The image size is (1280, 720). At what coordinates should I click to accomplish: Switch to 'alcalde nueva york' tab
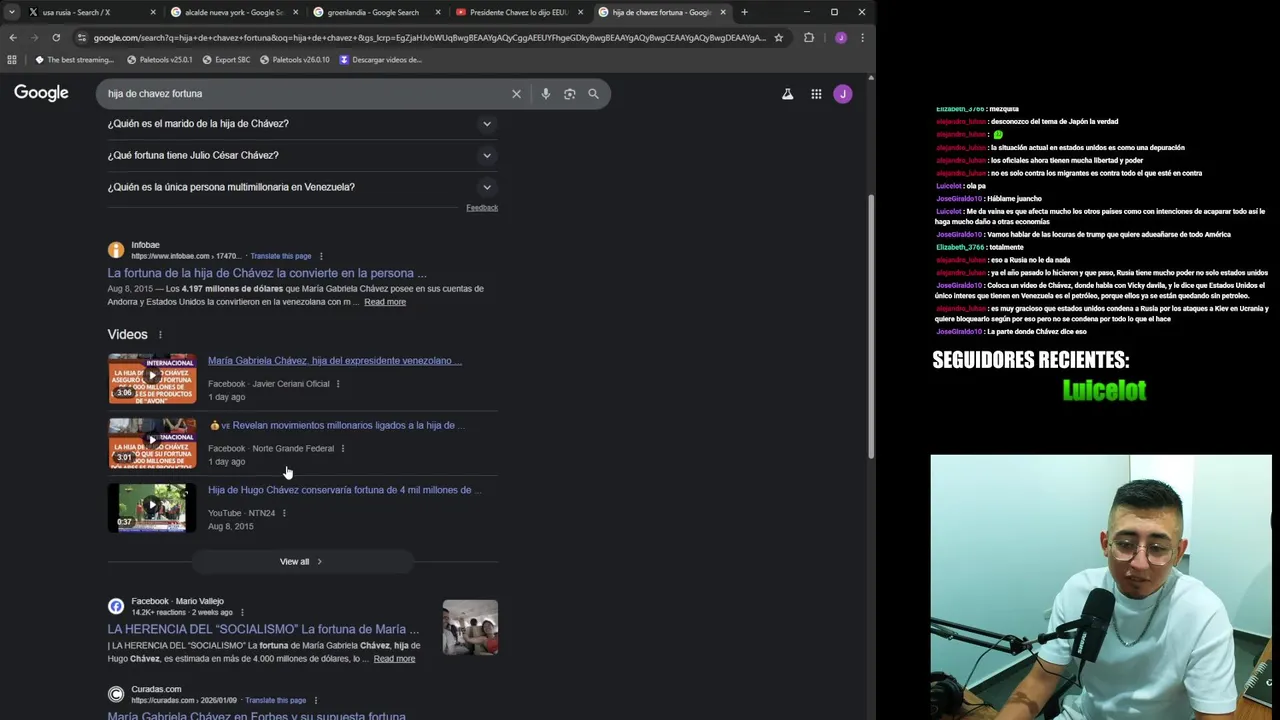[234, 12]
